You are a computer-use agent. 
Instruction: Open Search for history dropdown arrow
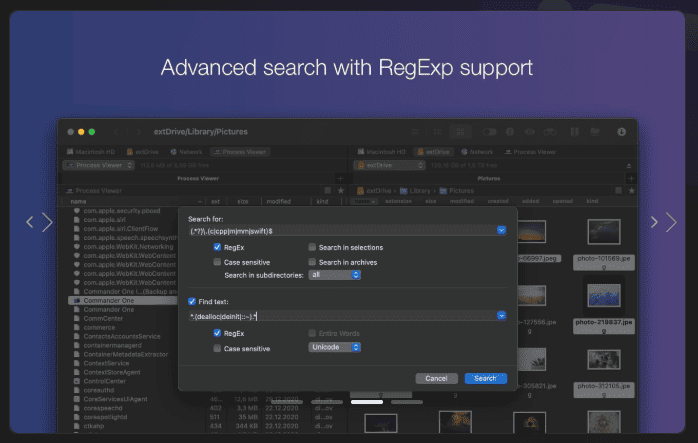[x=501, y=231]
